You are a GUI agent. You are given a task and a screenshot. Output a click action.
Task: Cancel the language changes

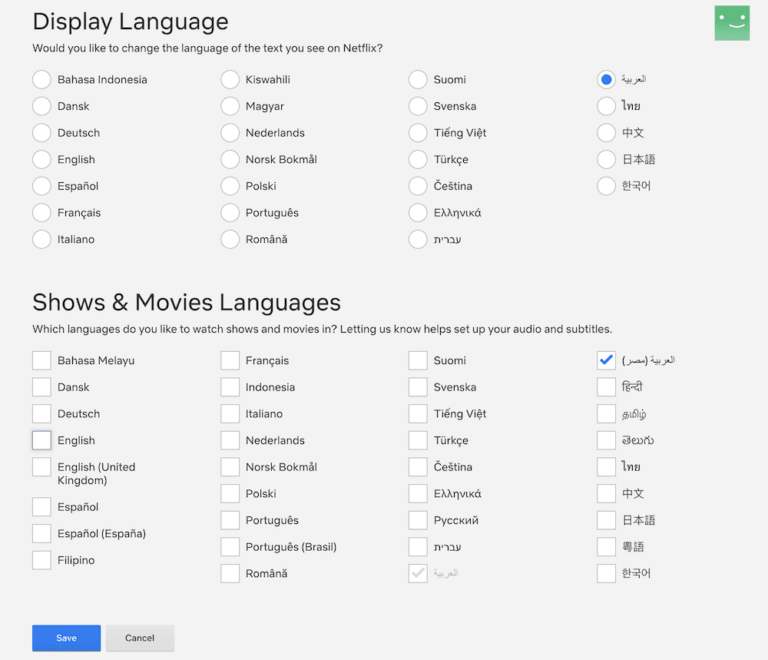(140, 638)
